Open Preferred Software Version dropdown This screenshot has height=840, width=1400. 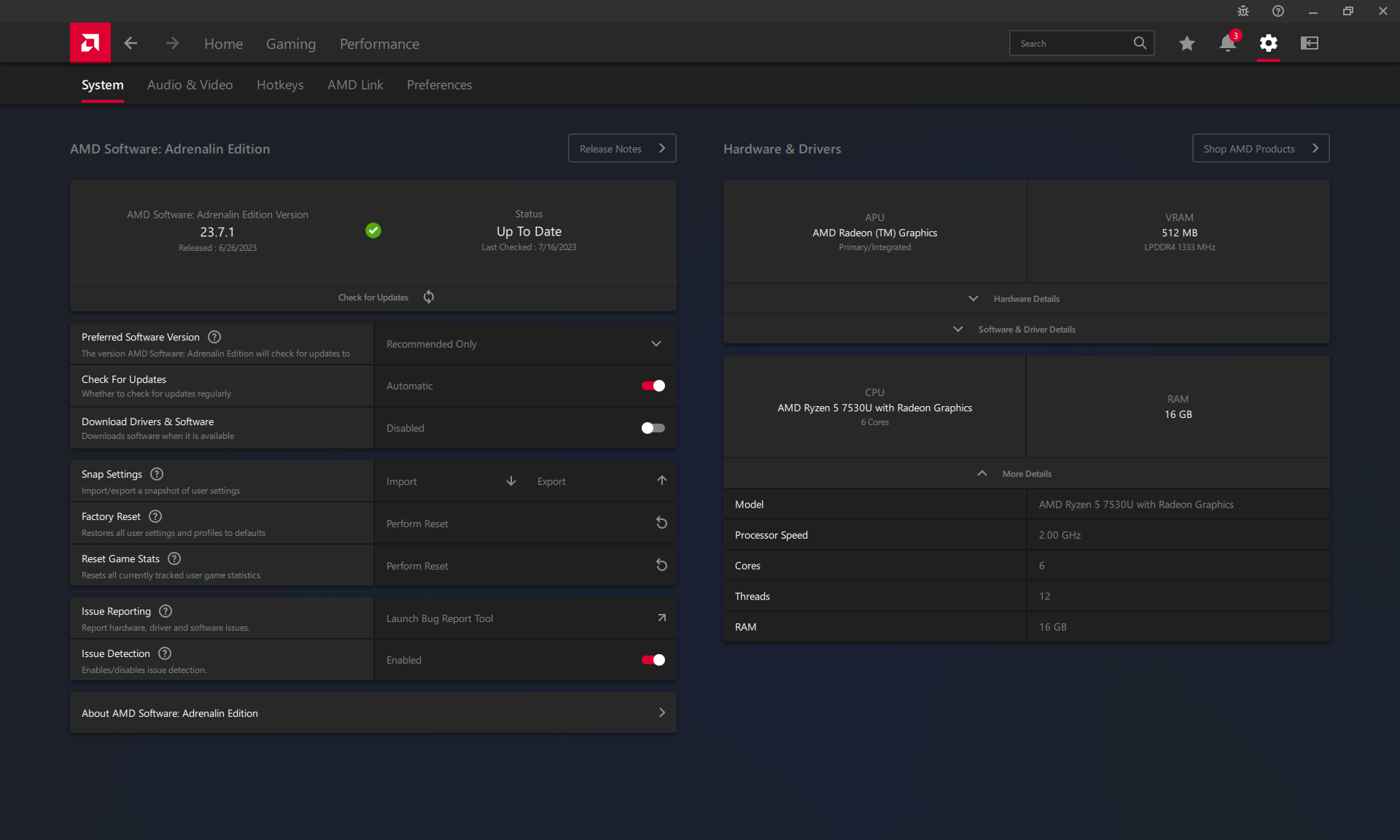[525, 343]
